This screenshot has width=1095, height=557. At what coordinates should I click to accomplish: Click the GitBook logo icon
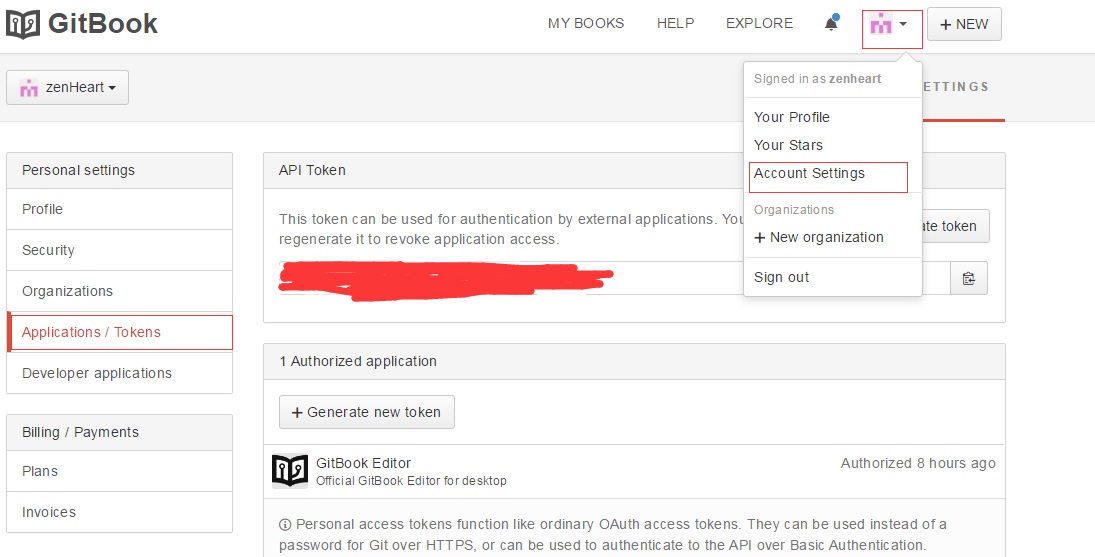[x=23, y=24]
